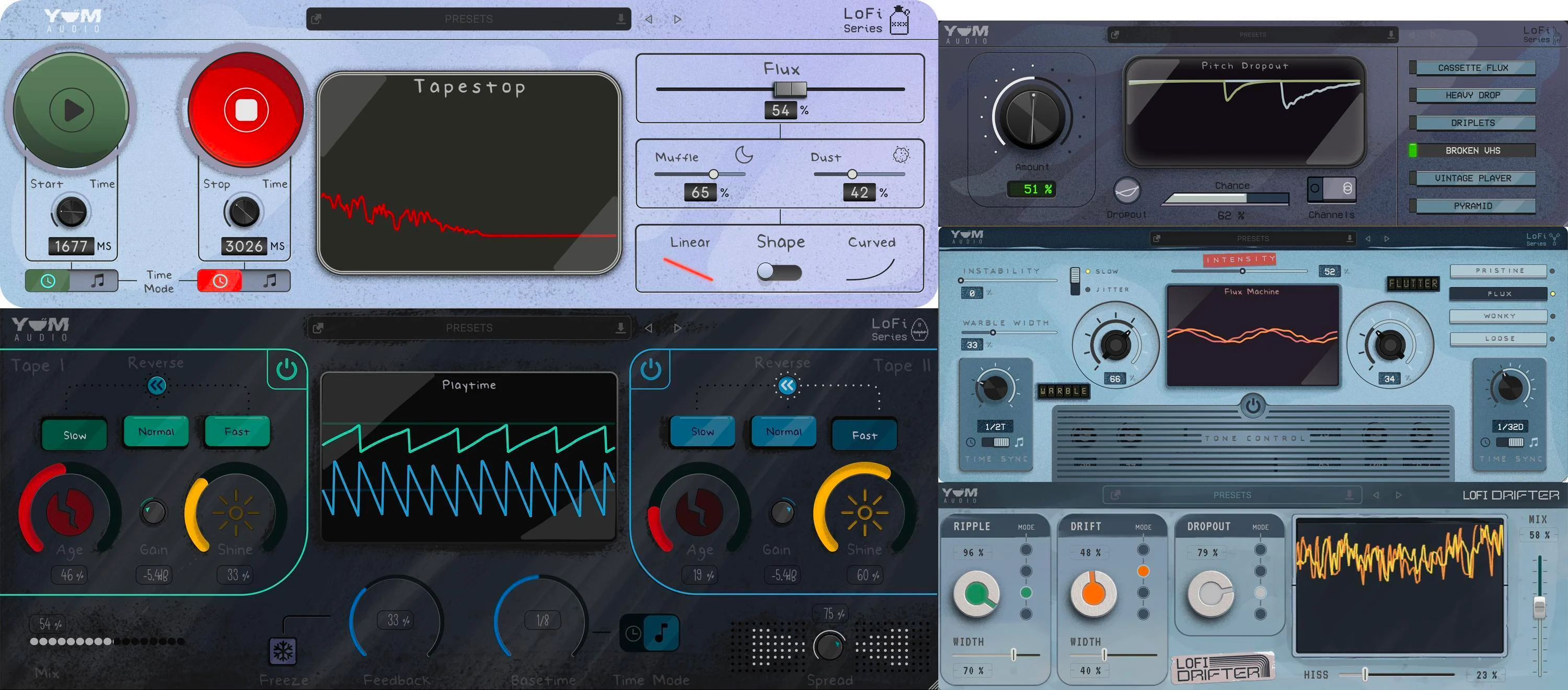Adjust the Muffle slider handle
This screenshot has height=690, width=1568.
pyautogui.click(x=713, y=174)
